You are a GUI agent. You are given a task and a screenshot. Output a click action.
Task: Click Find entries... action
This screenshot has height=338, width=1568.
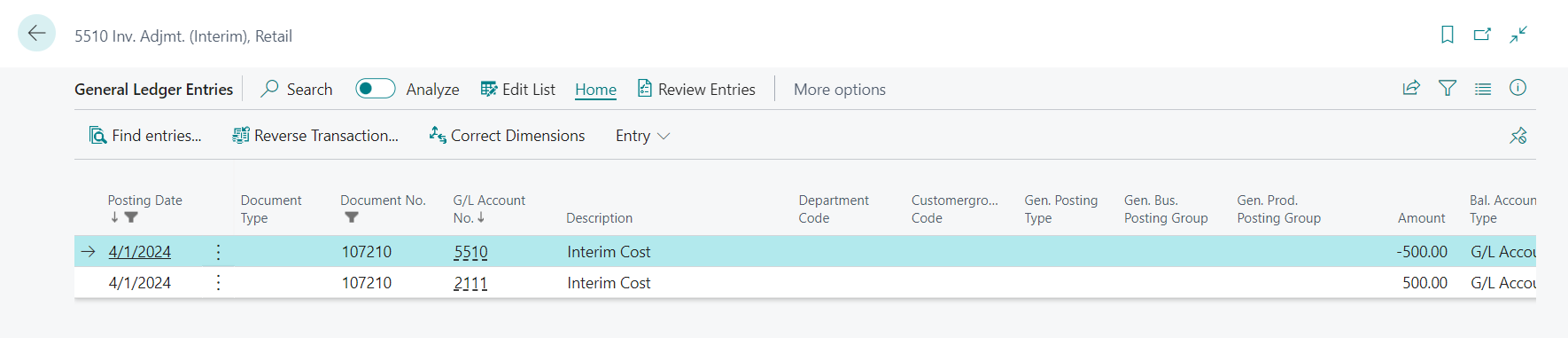(145, 135)
